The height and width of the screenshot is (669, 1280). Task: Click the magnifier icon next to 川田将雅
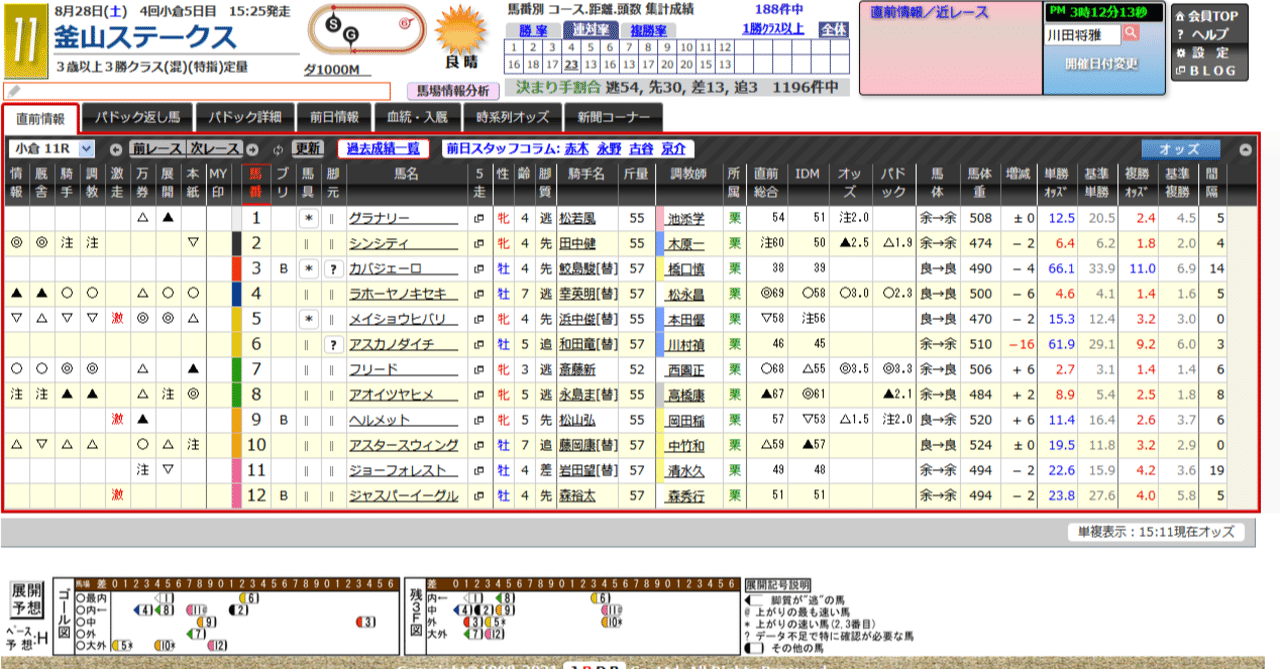(x=1129, y=33)
